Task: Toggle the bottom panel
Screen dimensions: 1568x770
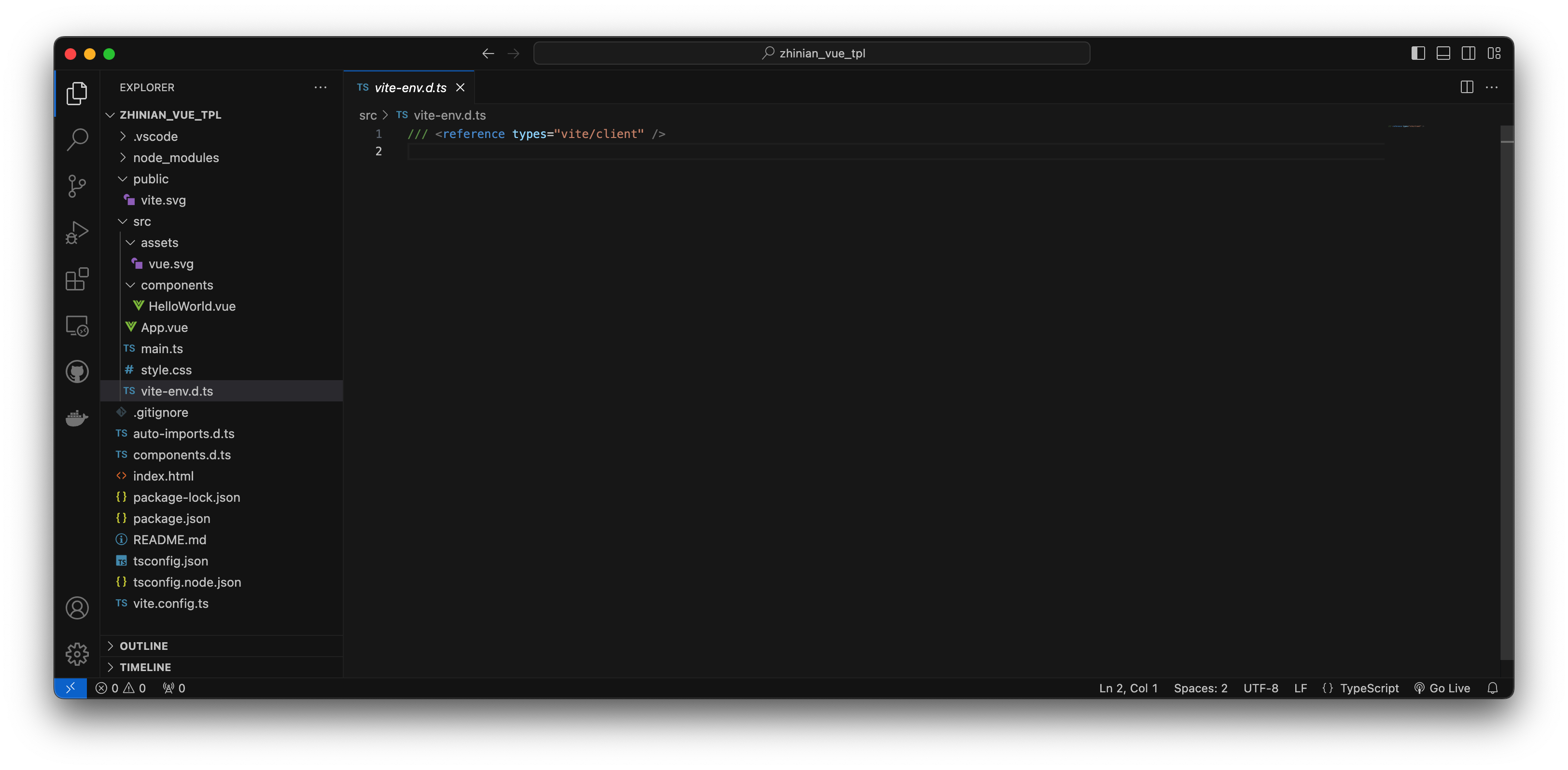Action: [x=1443, y=54]
